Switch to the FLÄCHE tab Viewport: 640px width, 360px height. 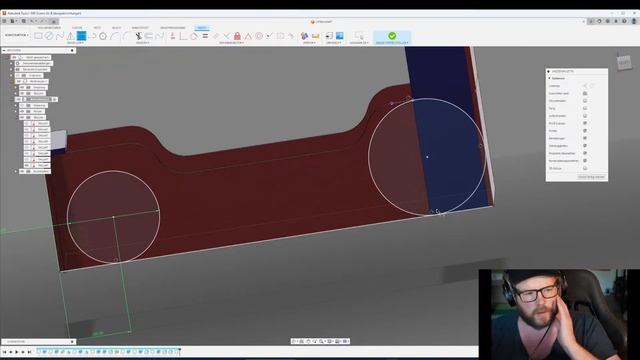click(x=77, y=28)
